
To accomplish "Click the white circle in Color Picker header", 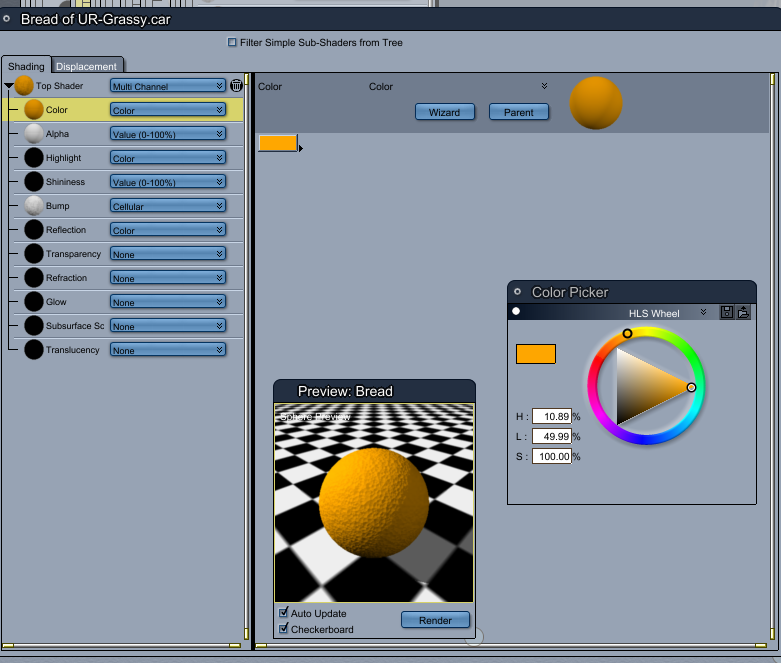I will pos(516,311).
